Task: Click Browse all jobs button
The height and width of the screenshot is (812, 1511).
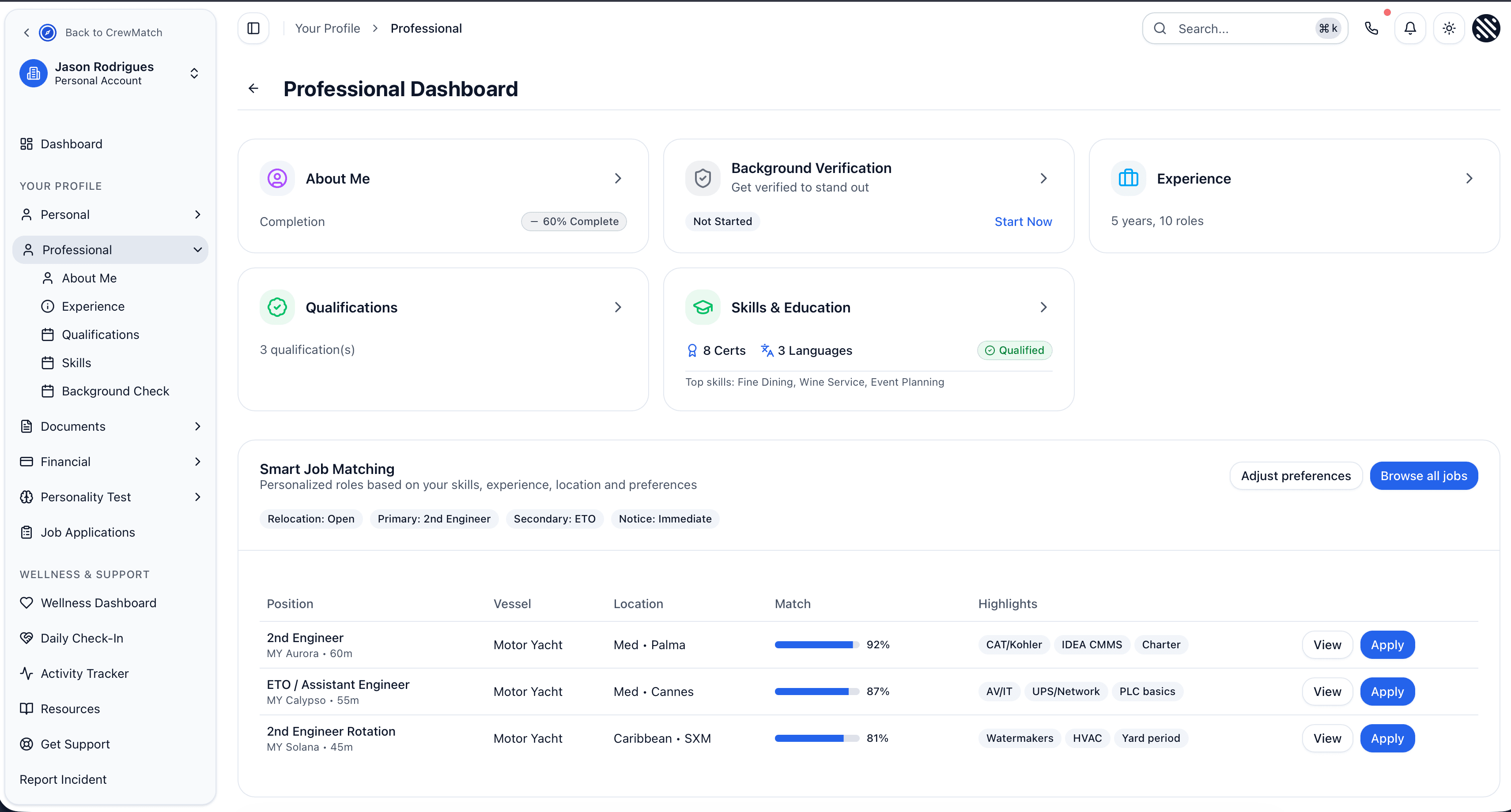Action: click(x=1424, y=475)
